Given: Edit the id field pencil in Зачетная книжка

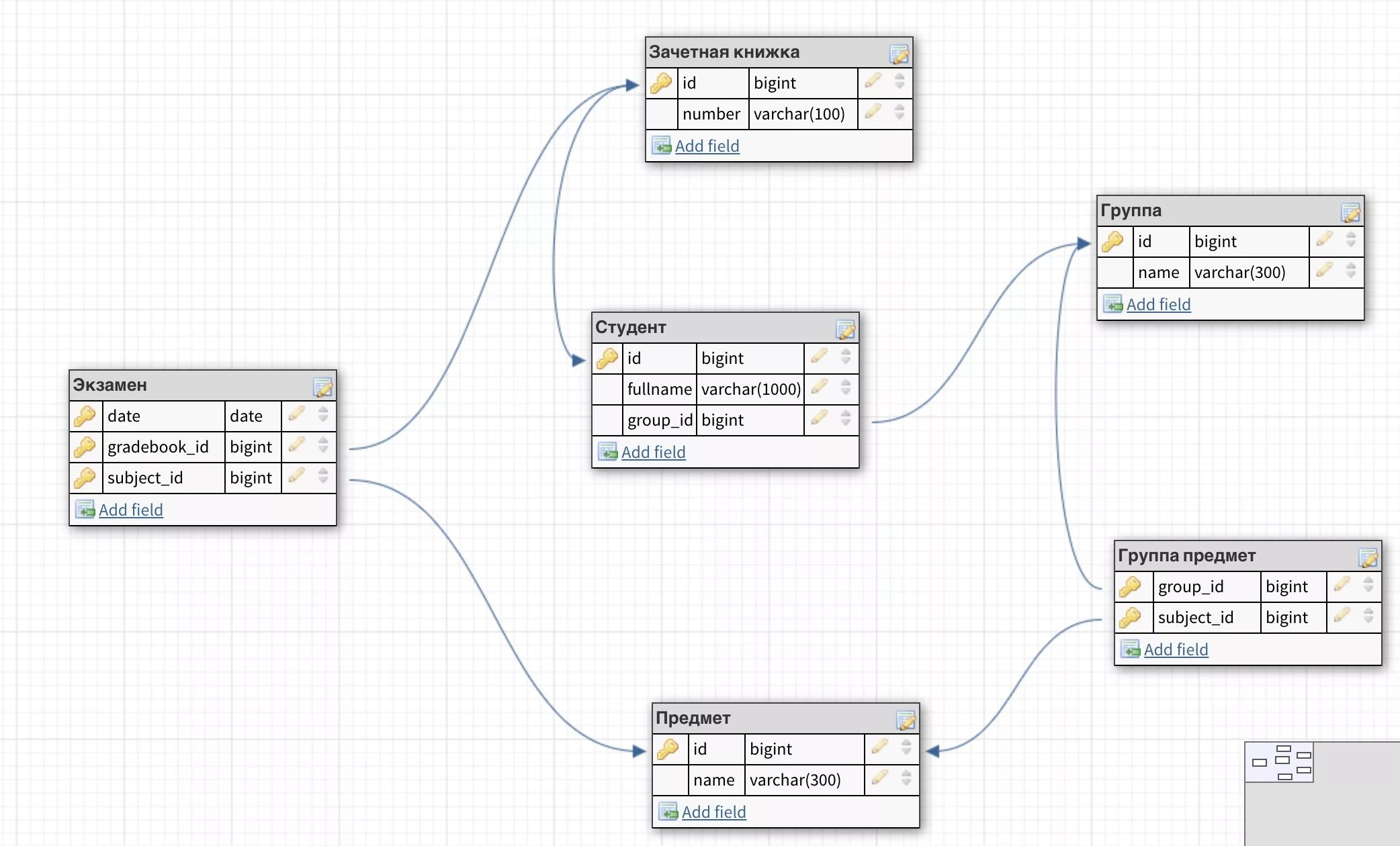Looking at the screenshot, I should pyautogui.click(x=873, y=81).
